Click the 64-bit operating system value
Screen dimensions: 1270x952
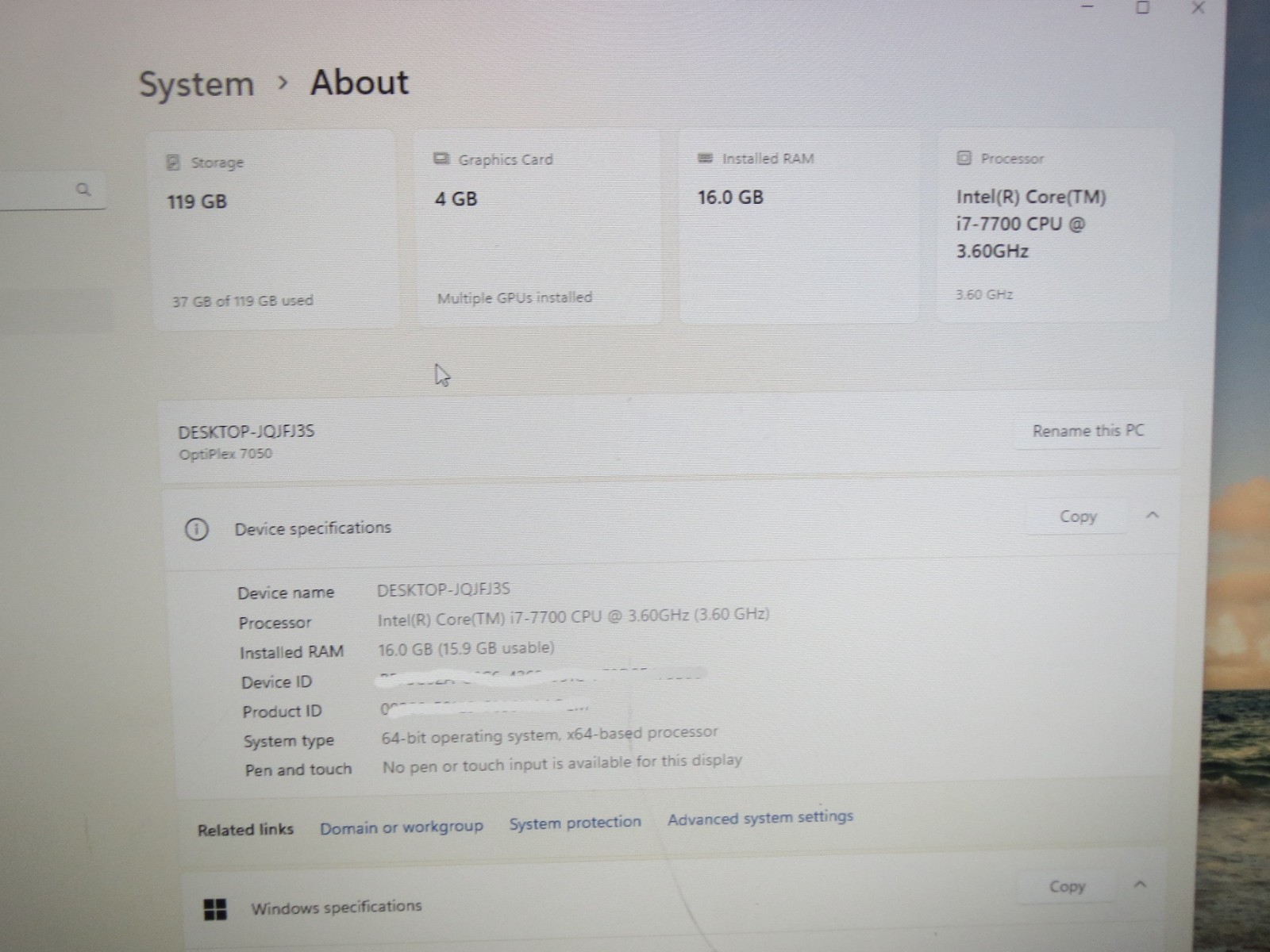(549, 735)
